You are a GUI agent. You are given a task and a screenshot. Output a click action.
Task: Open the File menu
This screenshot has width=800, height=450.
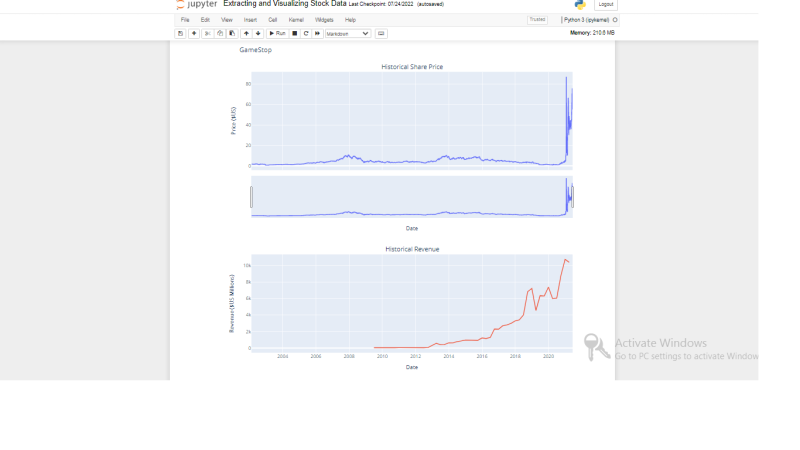[185, 20]
